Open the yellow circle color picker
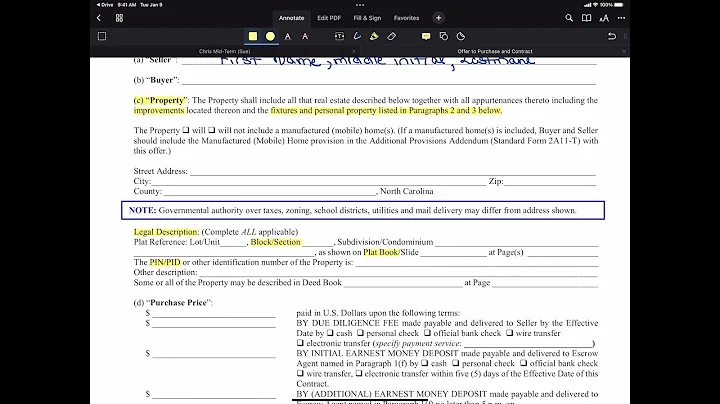 pos(270,36)
